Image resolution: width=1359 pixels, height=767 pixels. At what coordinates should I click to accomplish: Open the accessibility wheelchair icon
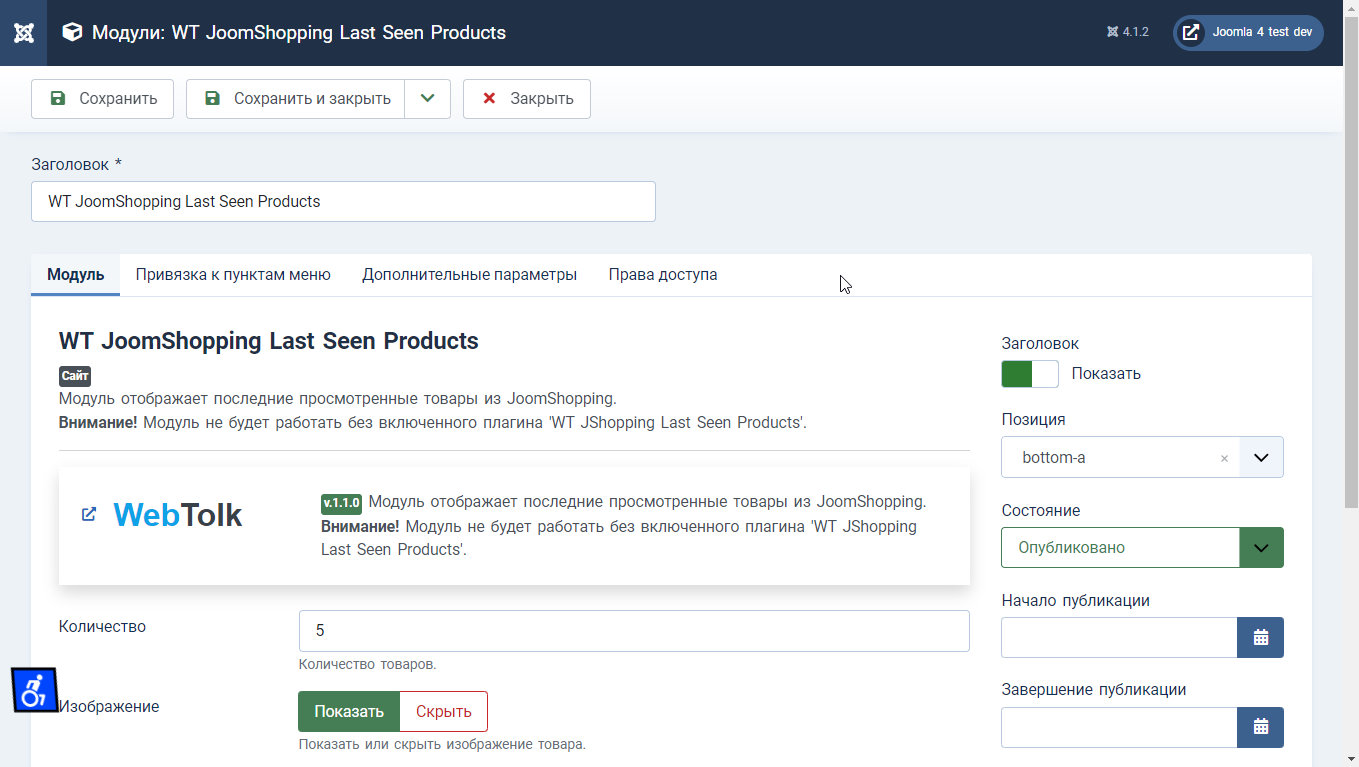(x=34, y=690)
